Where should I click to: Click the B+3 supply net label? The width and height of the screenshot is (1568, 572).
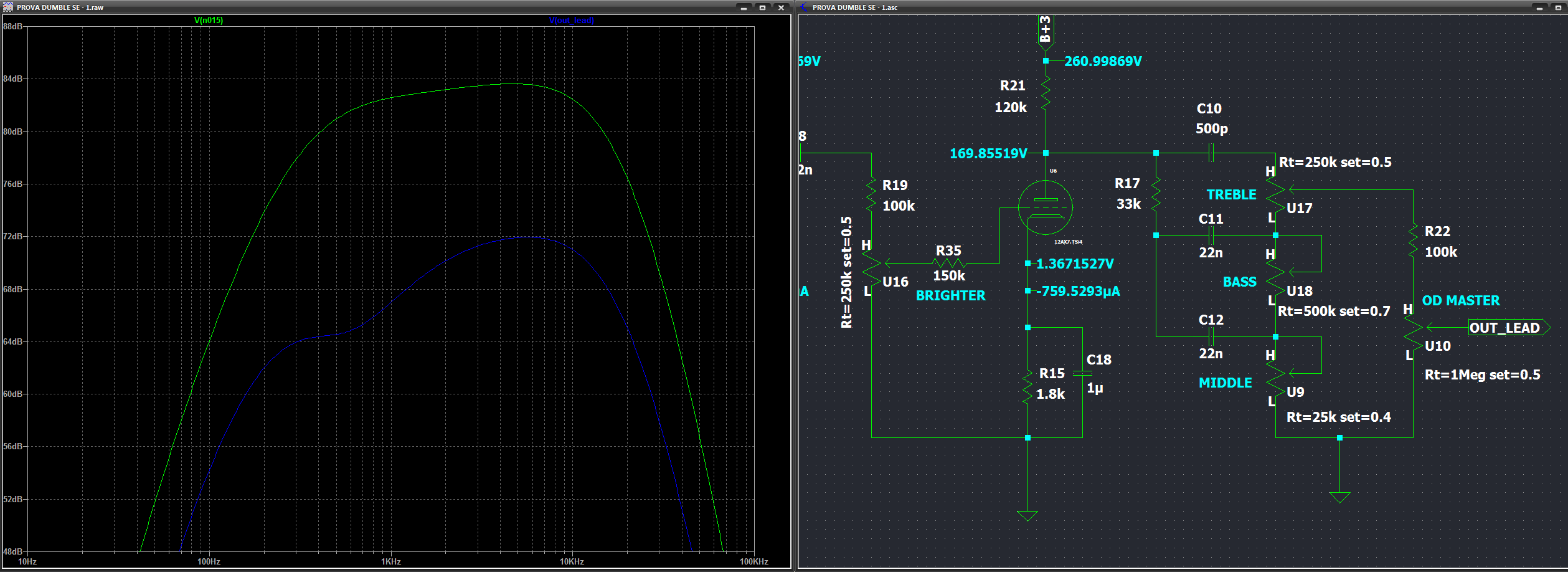tap(1046, 30)
